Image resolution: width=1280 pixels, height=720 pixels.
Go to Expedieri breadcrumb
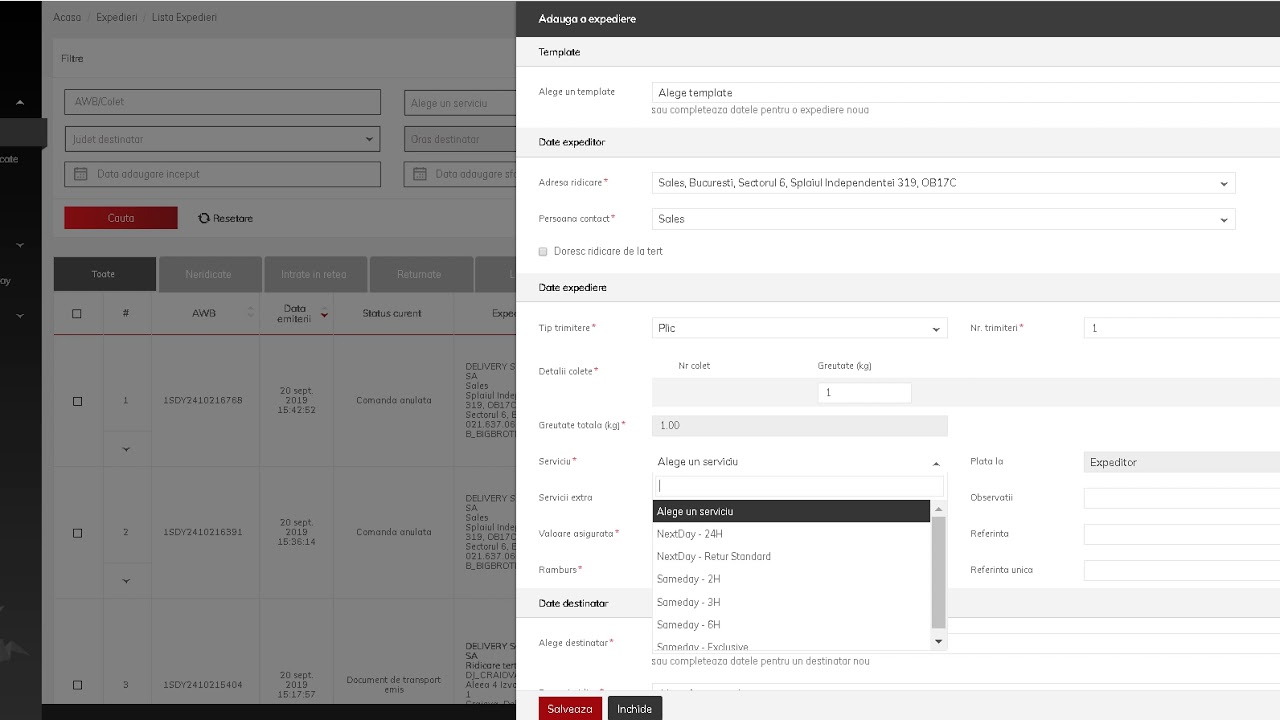pos(117,18)
